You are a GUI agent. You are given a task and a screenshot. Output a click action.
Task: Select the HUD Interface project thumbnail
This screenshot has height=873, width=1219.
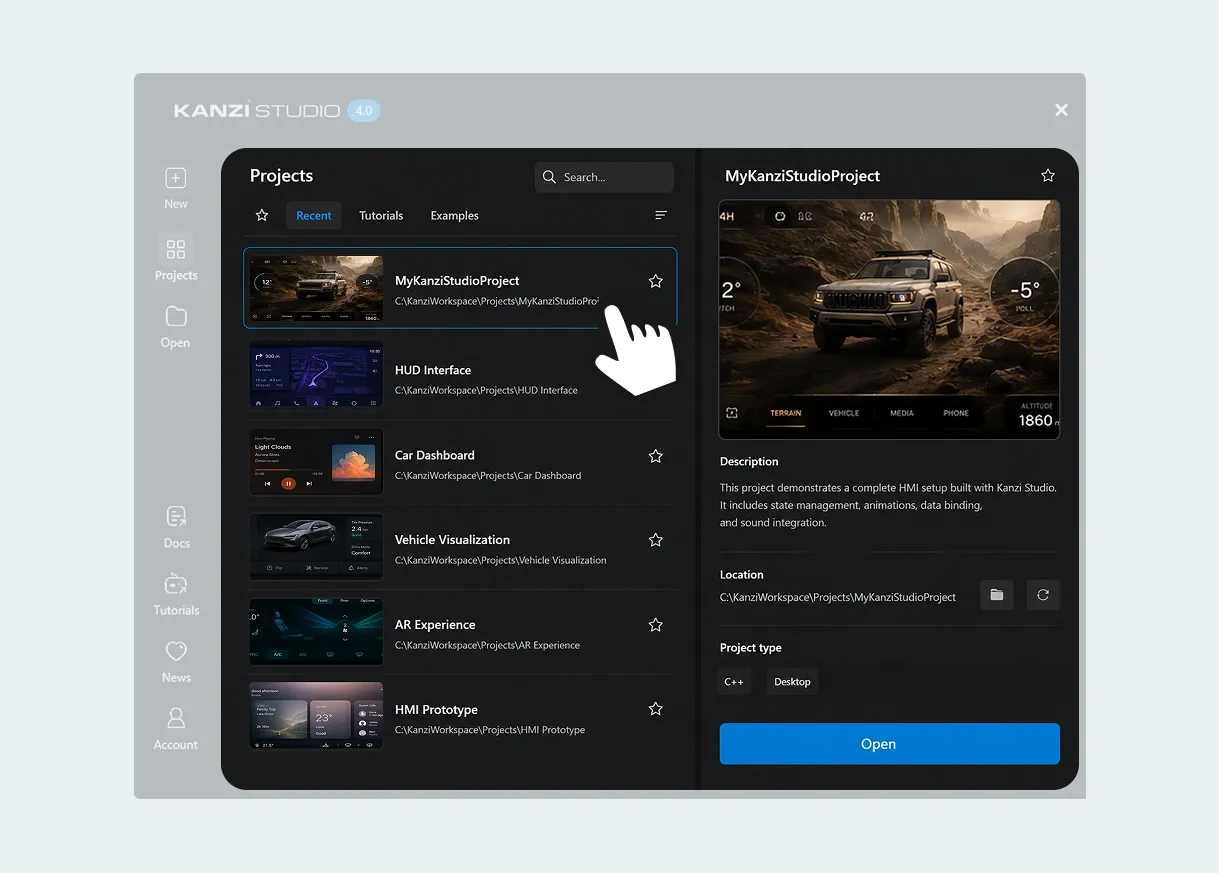[316, 375]
